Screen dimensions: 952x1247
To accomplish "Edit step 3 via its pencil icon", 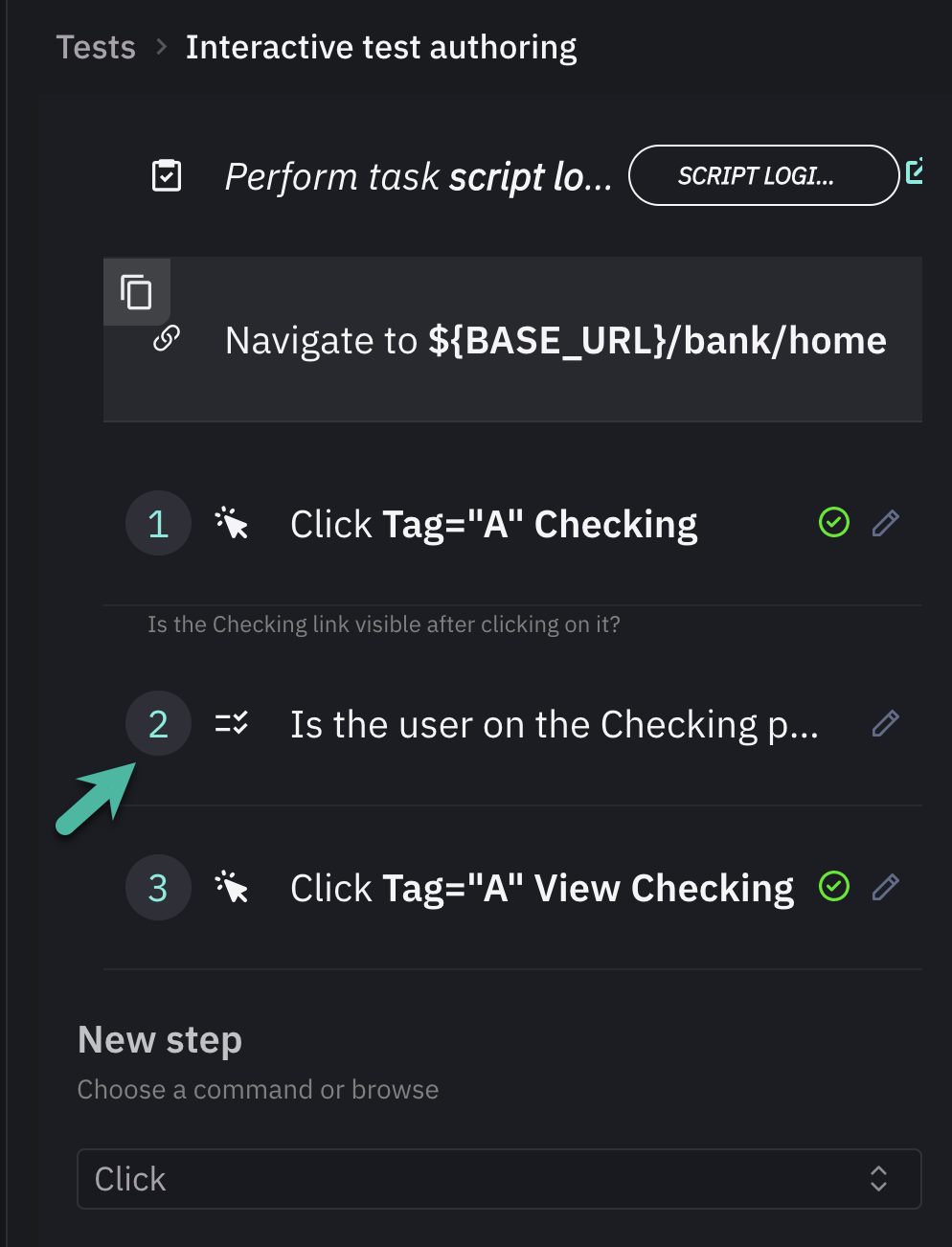I will tap(885, 887).
